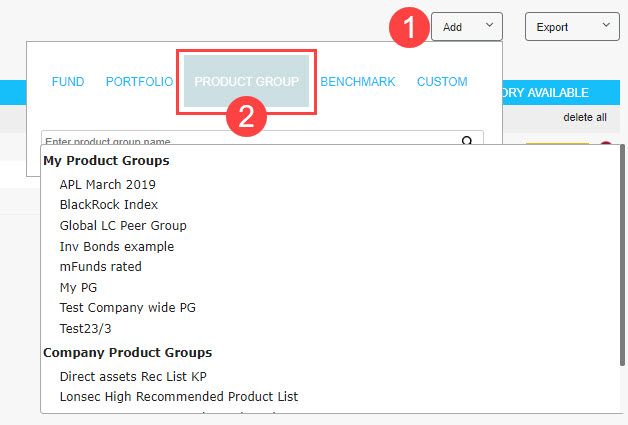Viewport: 628px width, 425px height.
Task: Select mFunds rated product group
Action: pos(100,267)
